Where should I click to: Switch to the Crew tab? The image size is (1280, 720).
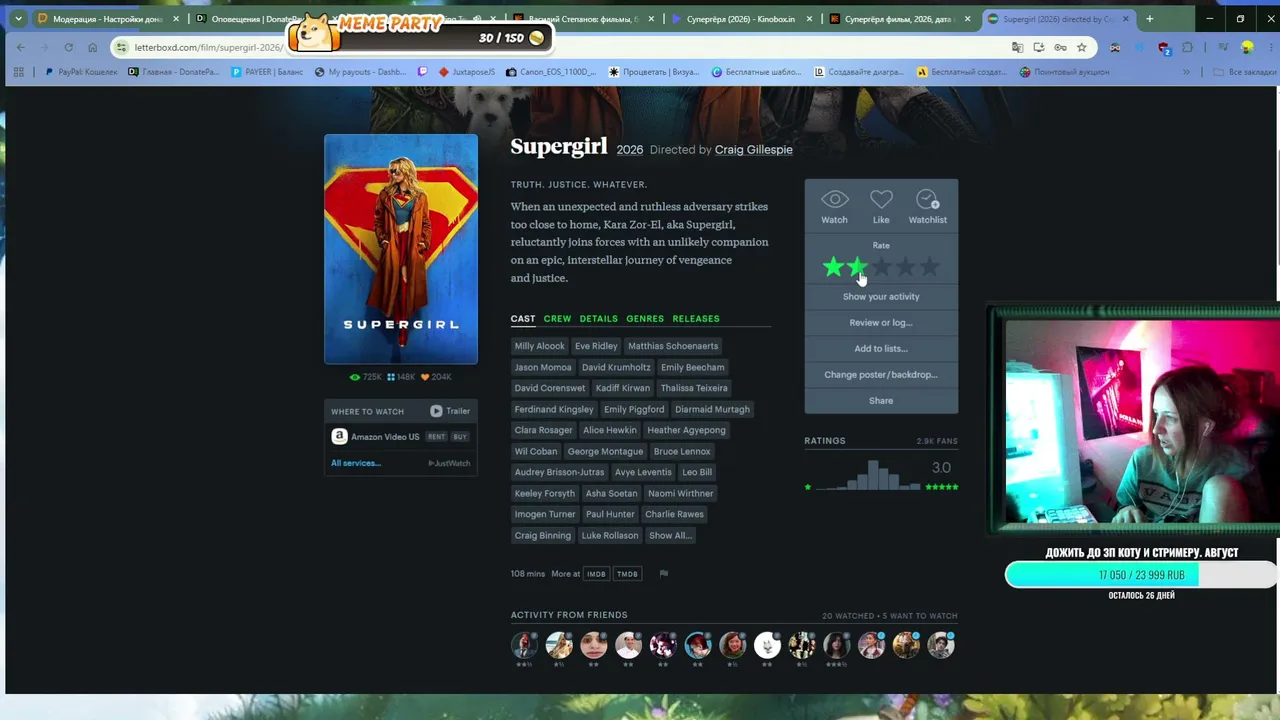click(557, 319)
